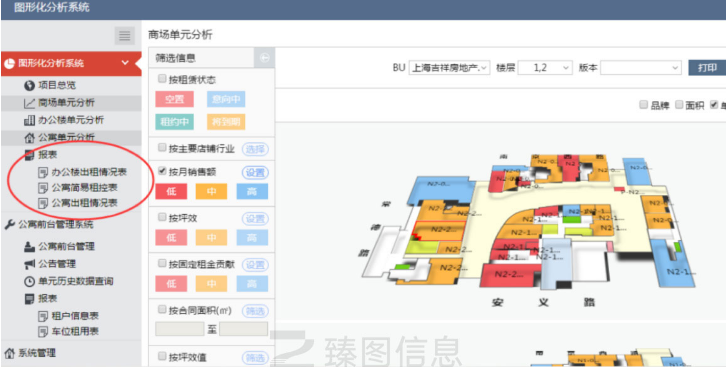The image size is (726, 367).
Task: Click the user icon beside 公寓前台管理
Action: coord(29,247)
